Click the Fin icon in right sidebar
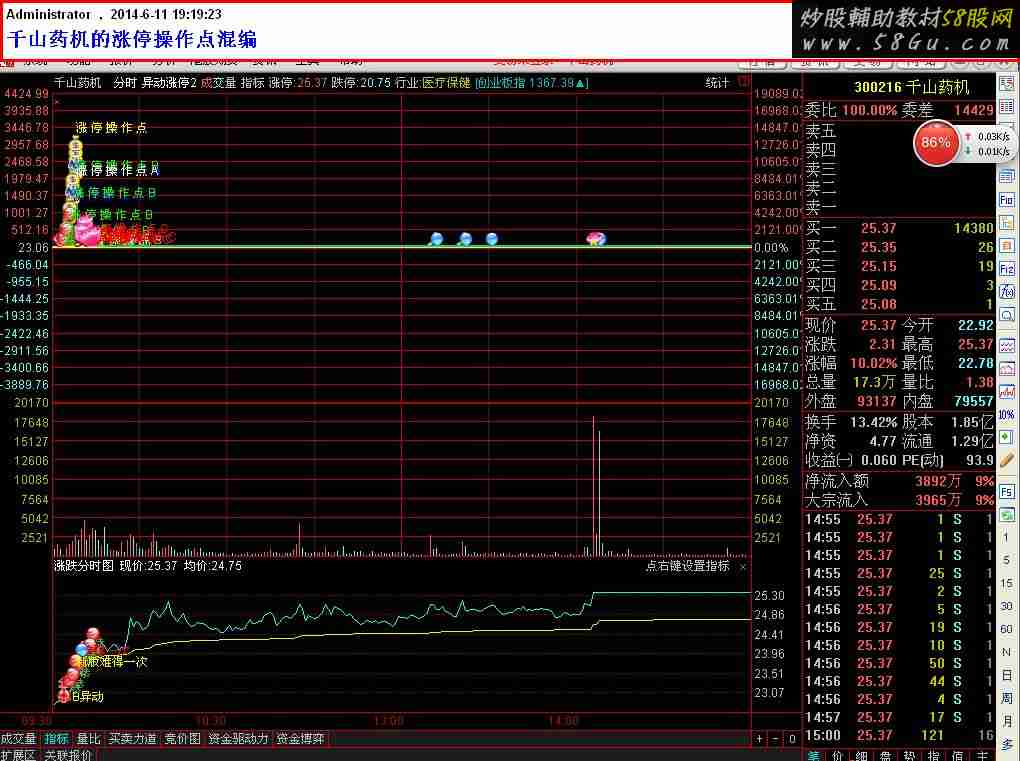 tap(1006, 201)
